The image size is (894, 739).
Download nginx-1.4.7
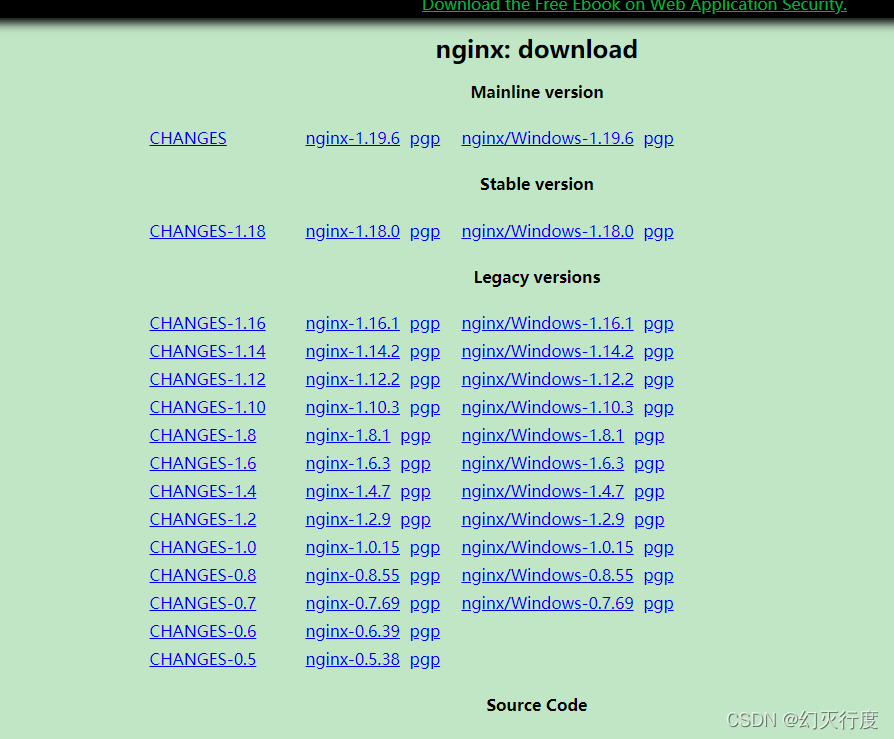(348, 491)
